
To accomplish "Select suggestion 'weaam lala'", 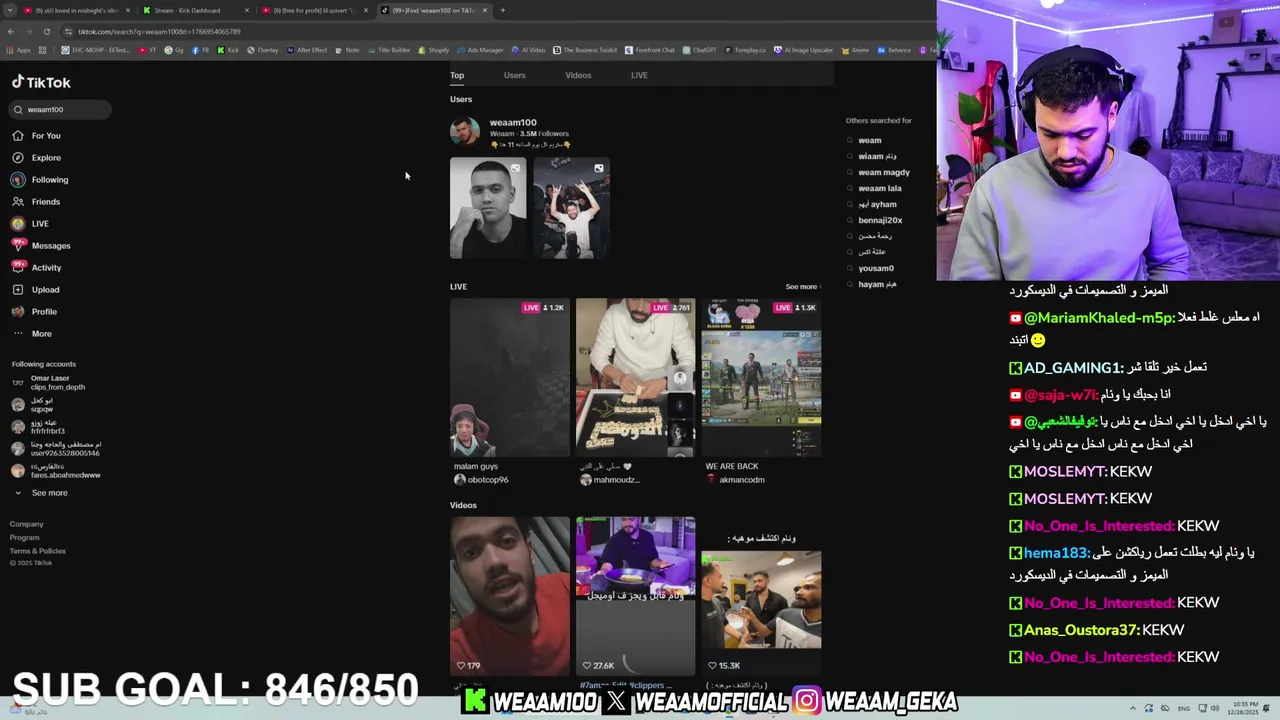I will [x=880, y=189].
